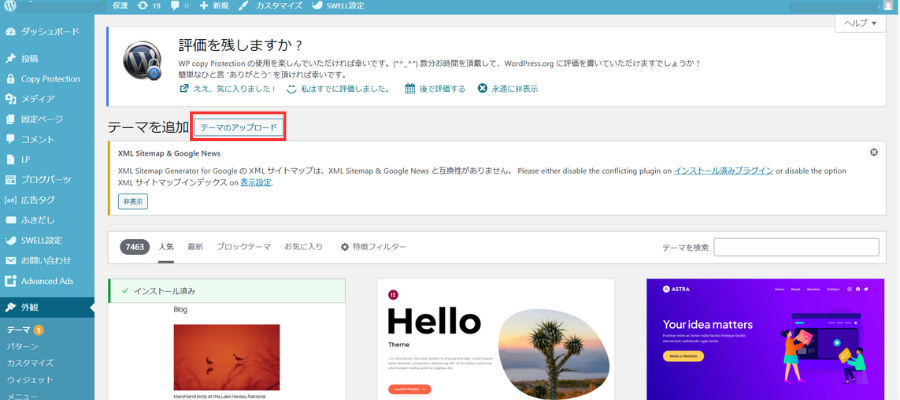Image resolution: width=900 pixels, height=400 pixels.
Task: Open updates icon showing 19
Action: pos(149,6)
